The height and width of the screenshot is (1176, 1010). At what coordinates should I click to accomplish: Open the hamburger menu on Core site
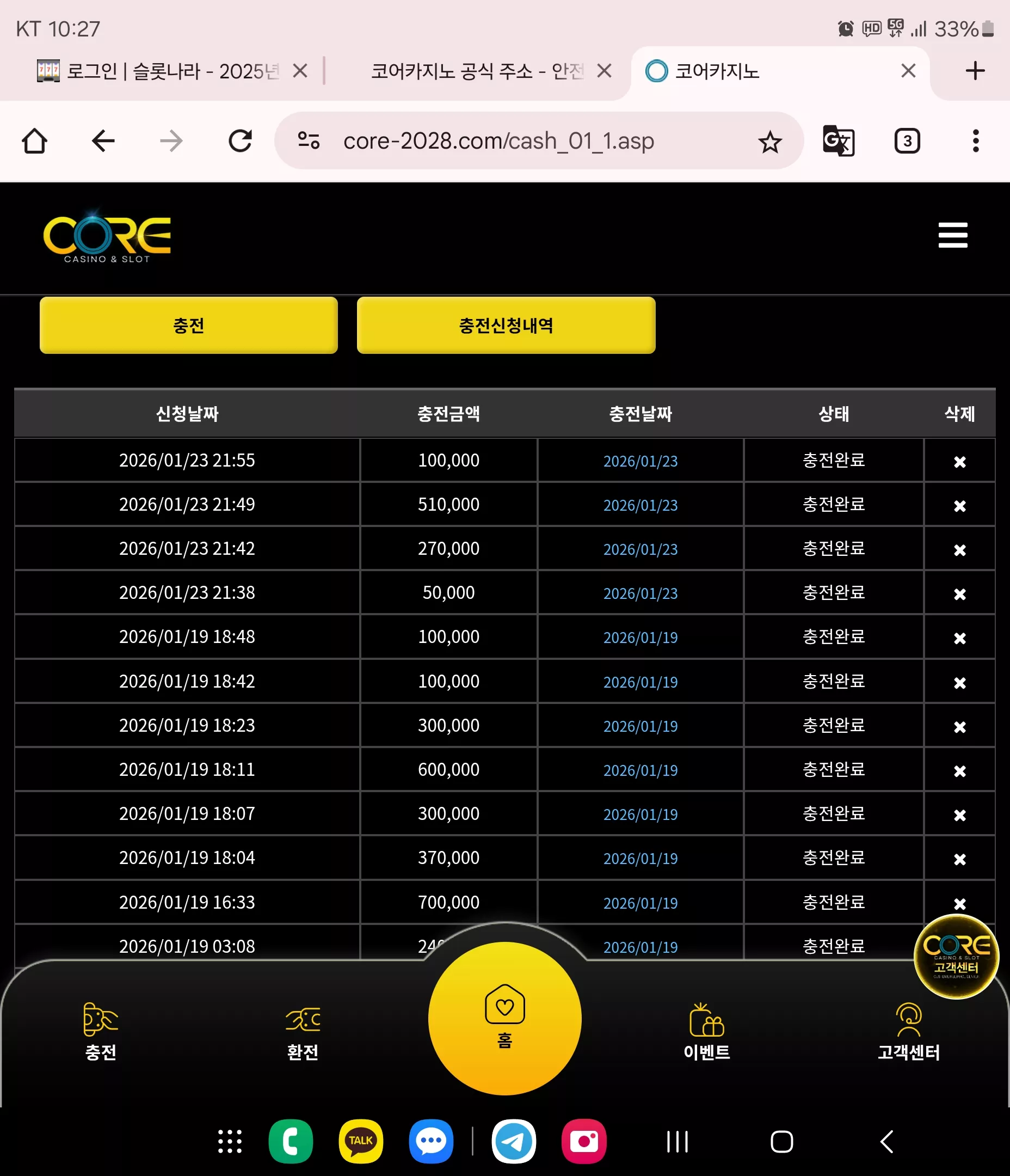(x=953, y=235)
